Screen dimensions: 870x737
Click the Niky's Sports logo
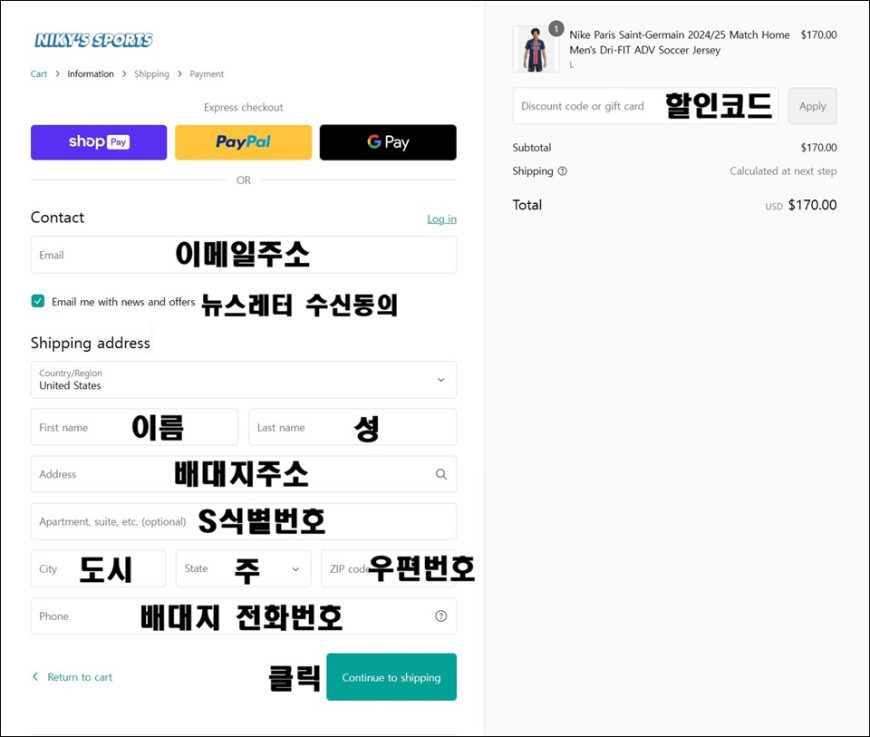[x=93, y=40]
